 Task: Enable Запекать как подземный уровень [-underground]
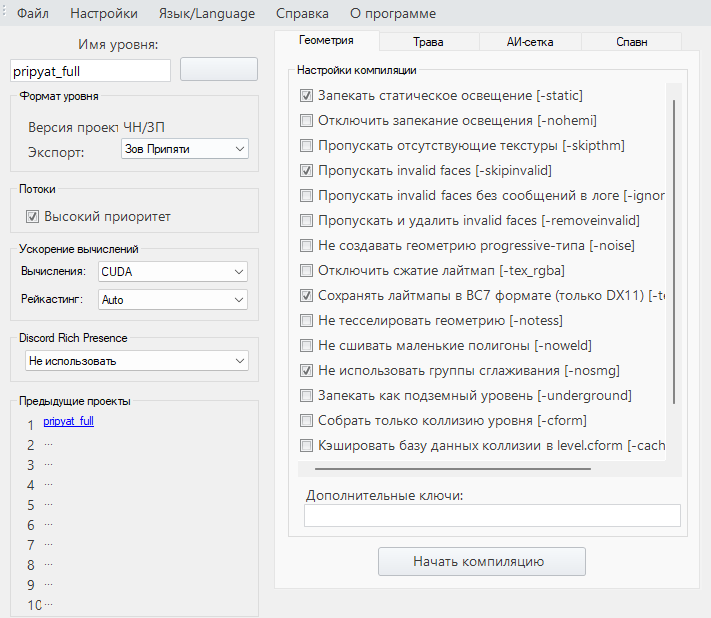point(307,395)
